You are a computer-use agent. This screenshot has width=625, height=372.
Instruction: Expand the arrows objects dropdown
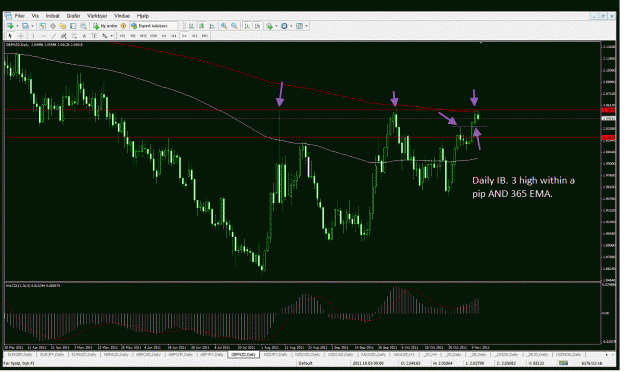(x=112, y=36)
